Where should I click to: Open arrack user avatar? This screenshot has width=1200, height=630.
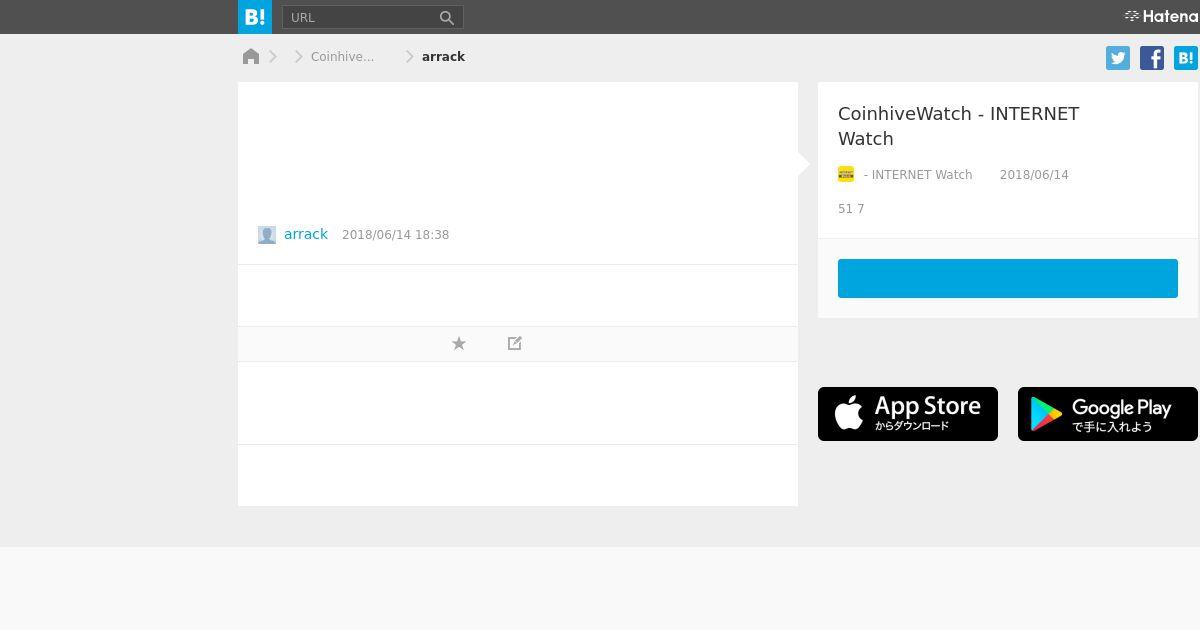267,235
